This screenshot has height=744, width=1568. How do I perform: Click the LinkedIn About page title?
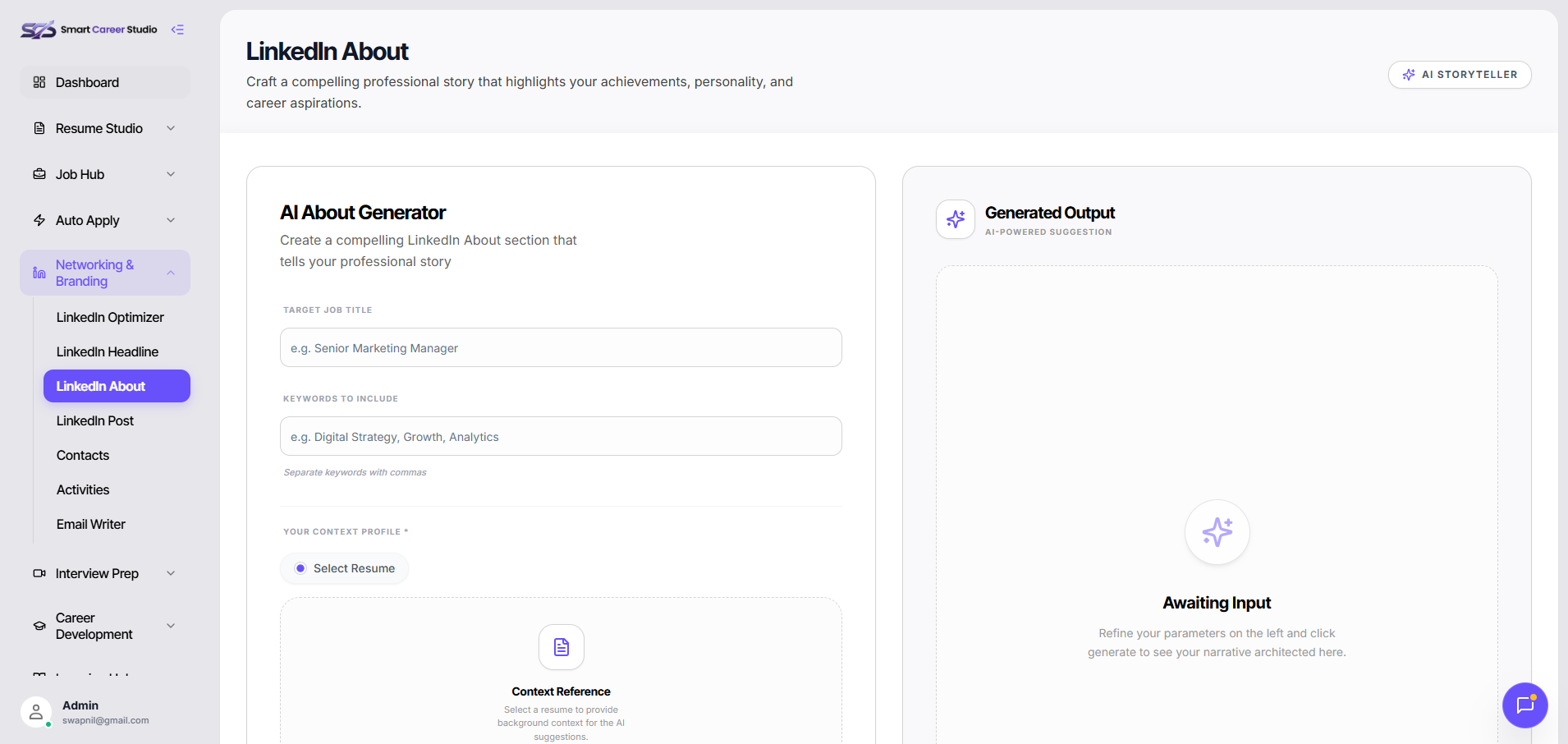coord(328,51)
